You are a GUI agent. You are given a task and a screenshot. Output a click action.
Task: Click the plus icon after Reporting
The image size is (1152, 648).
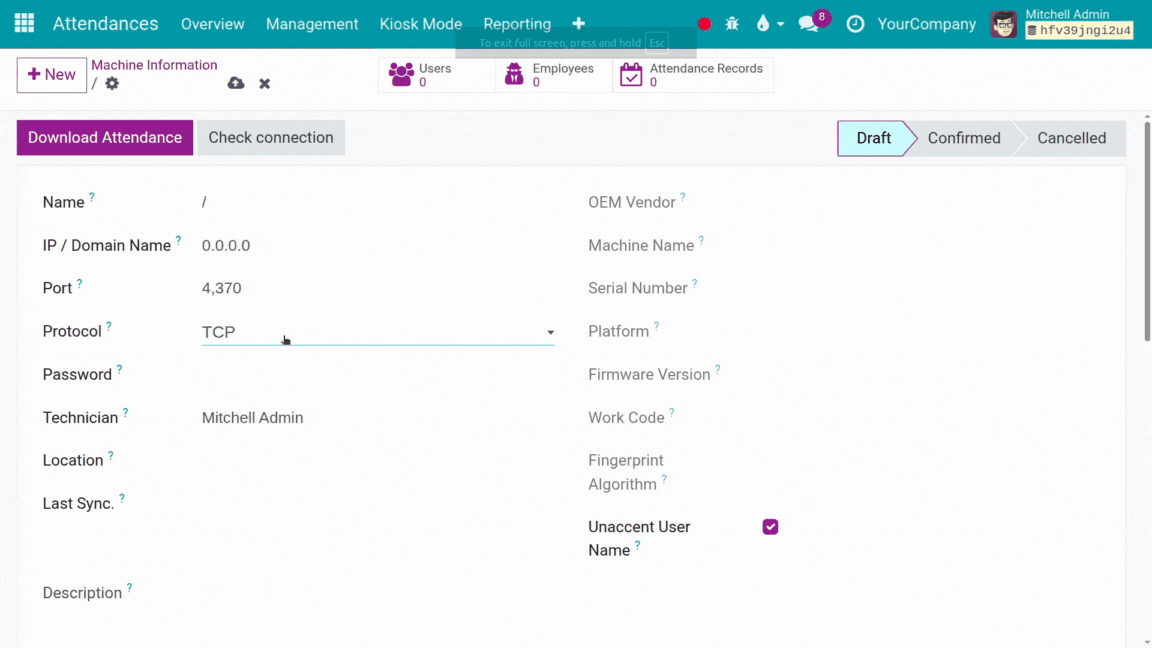(578, 23)
